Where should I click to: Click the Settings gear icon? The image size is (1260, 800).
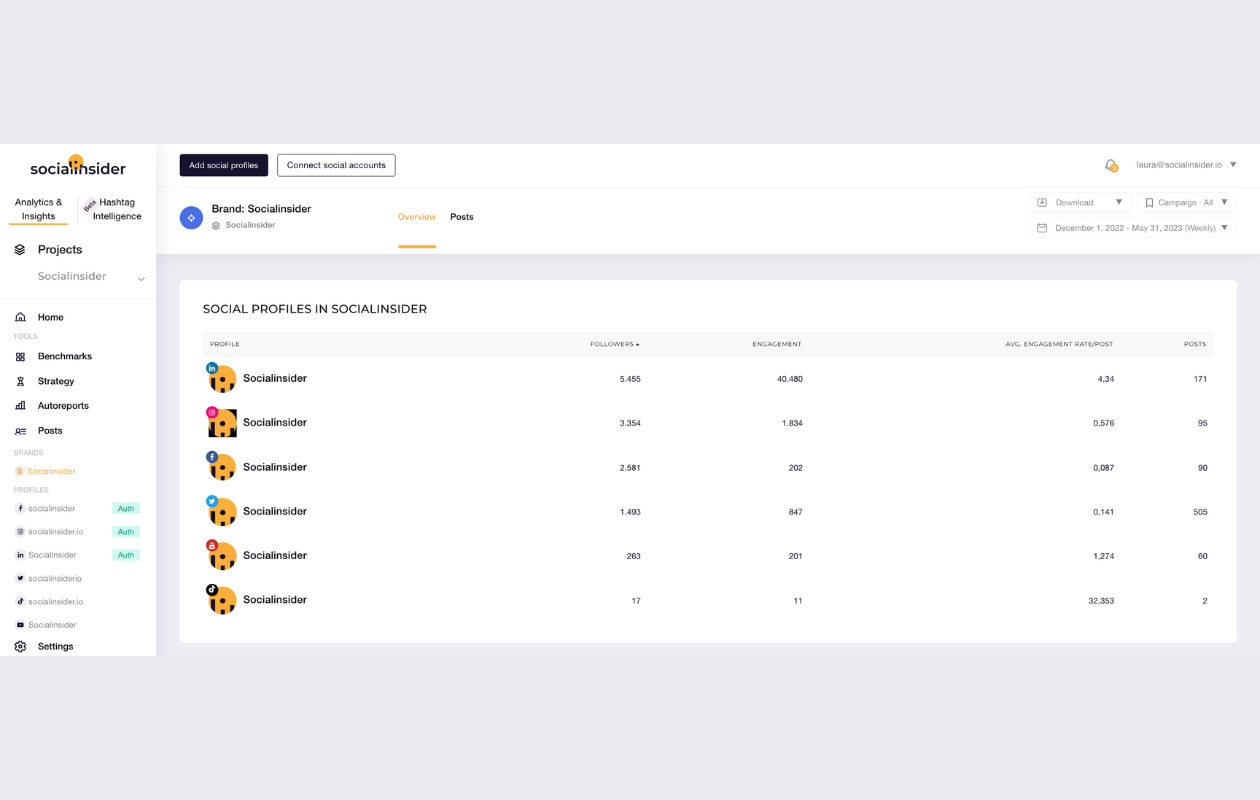click(x=20, y=647)
